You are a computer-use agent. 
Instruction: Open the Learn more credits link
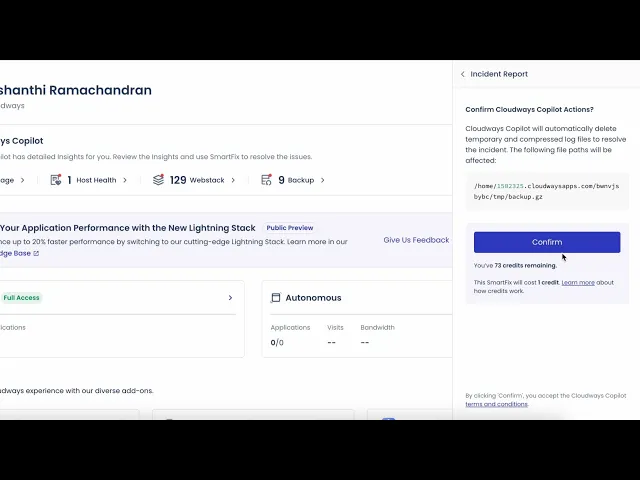(x=578, y=282)
